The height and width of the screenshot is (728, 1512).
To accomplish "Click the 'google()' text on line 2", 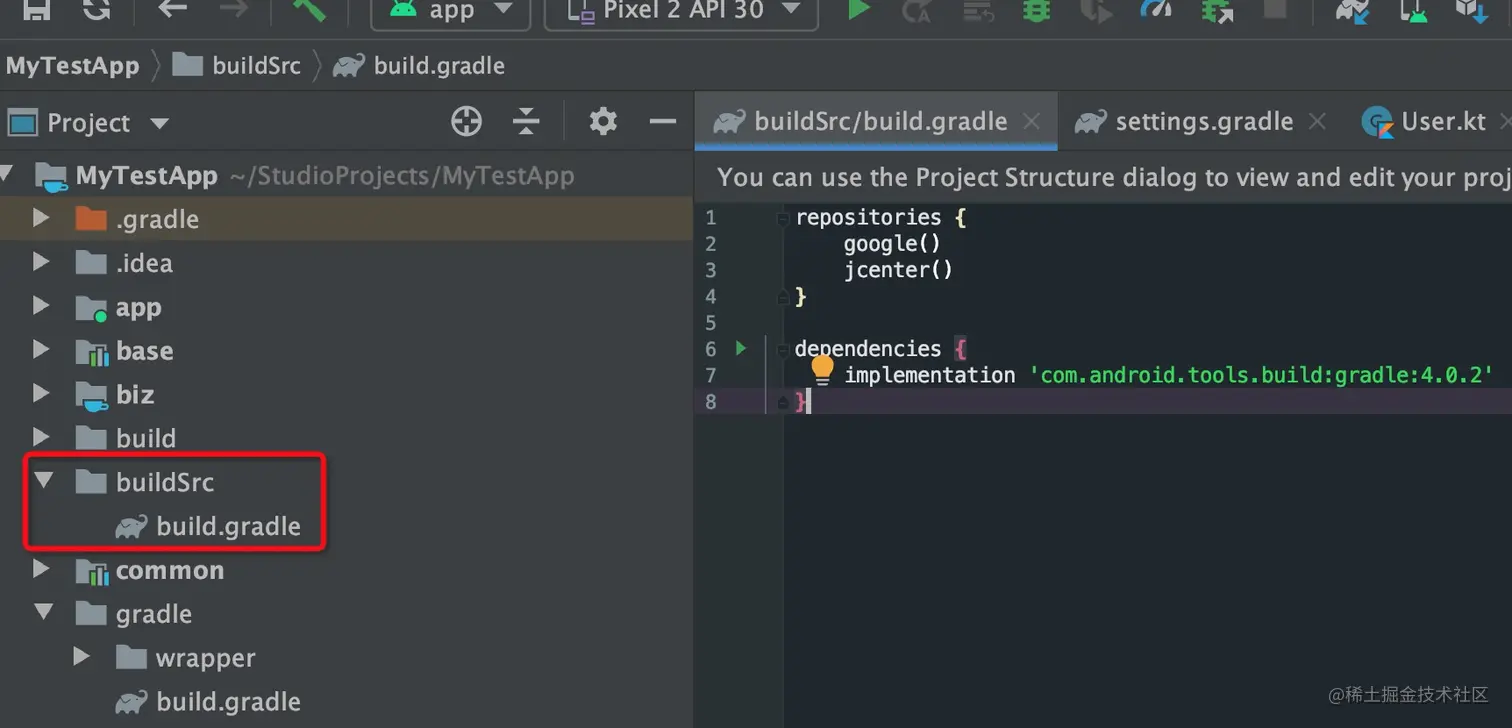I will [892, 243].
